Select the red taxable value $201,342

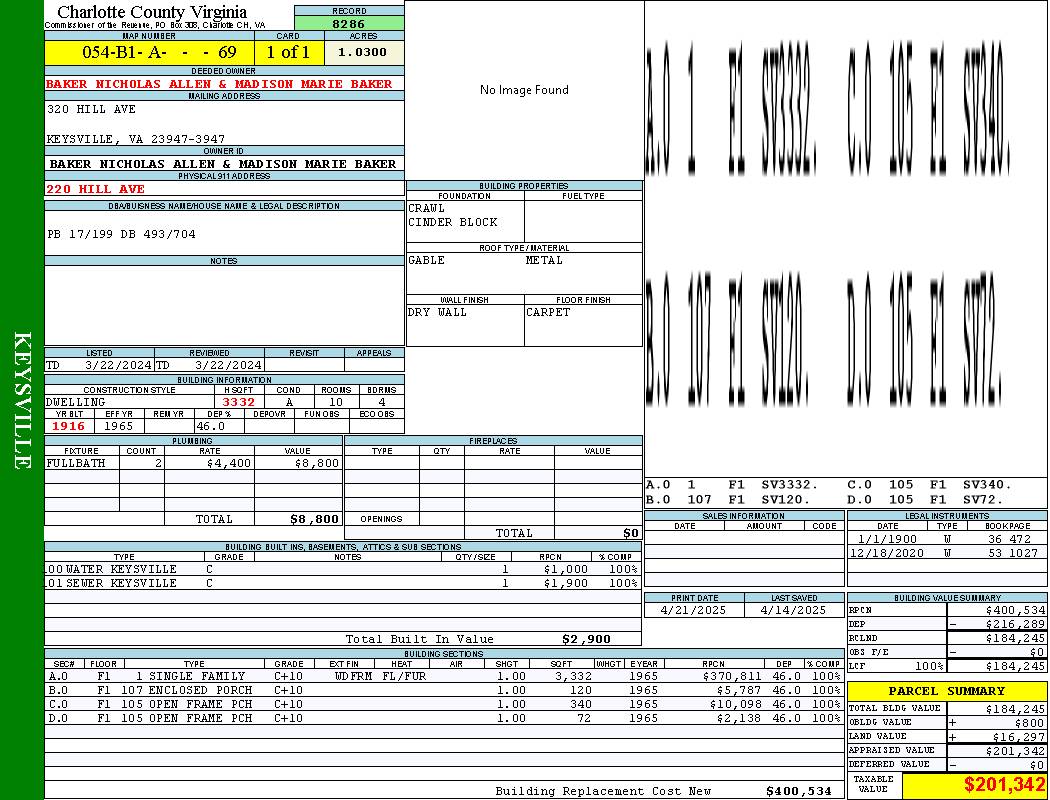tap(1004, 785)
